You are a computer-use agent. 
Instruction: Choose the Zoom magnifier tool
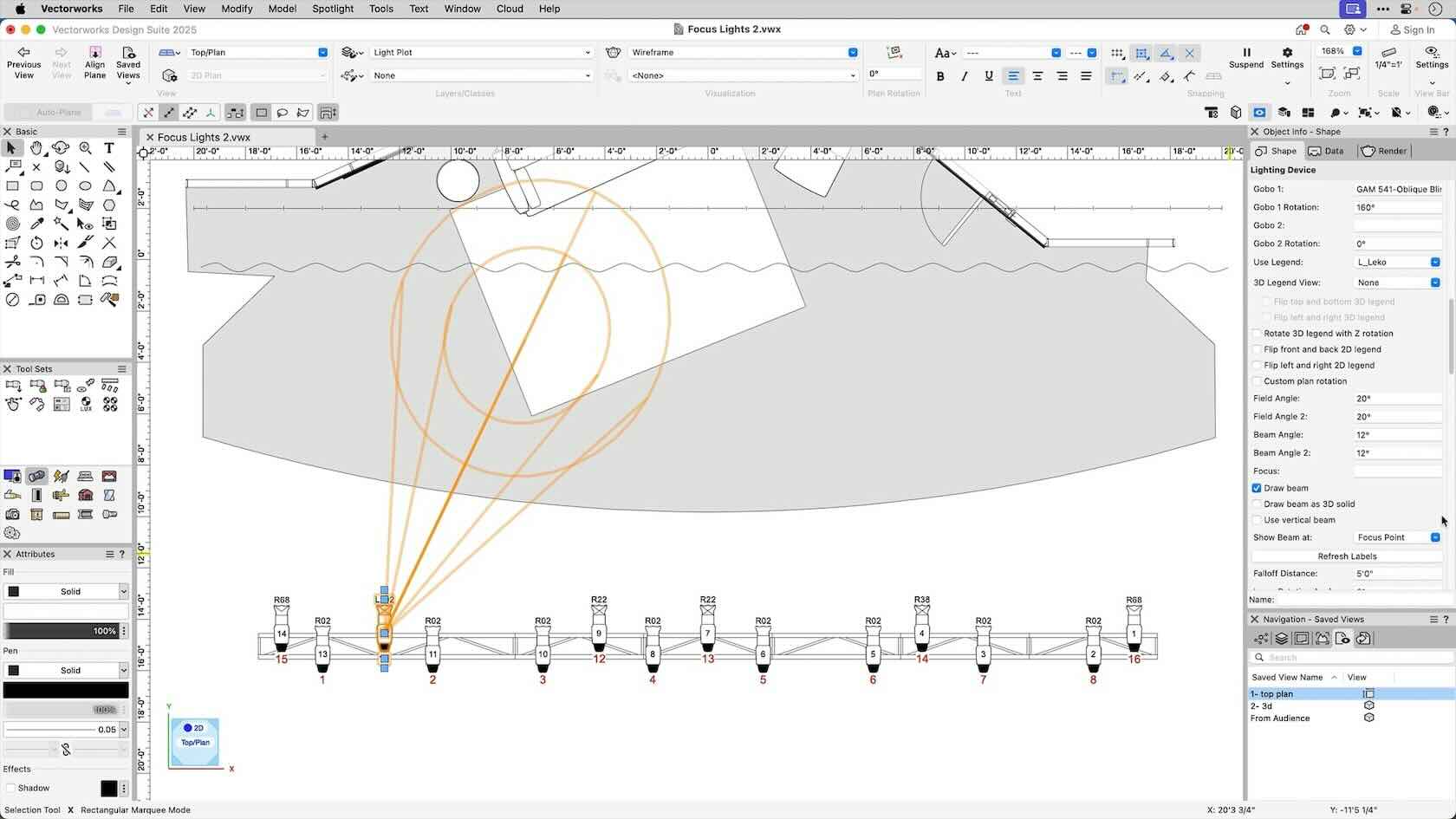(85, 148)
